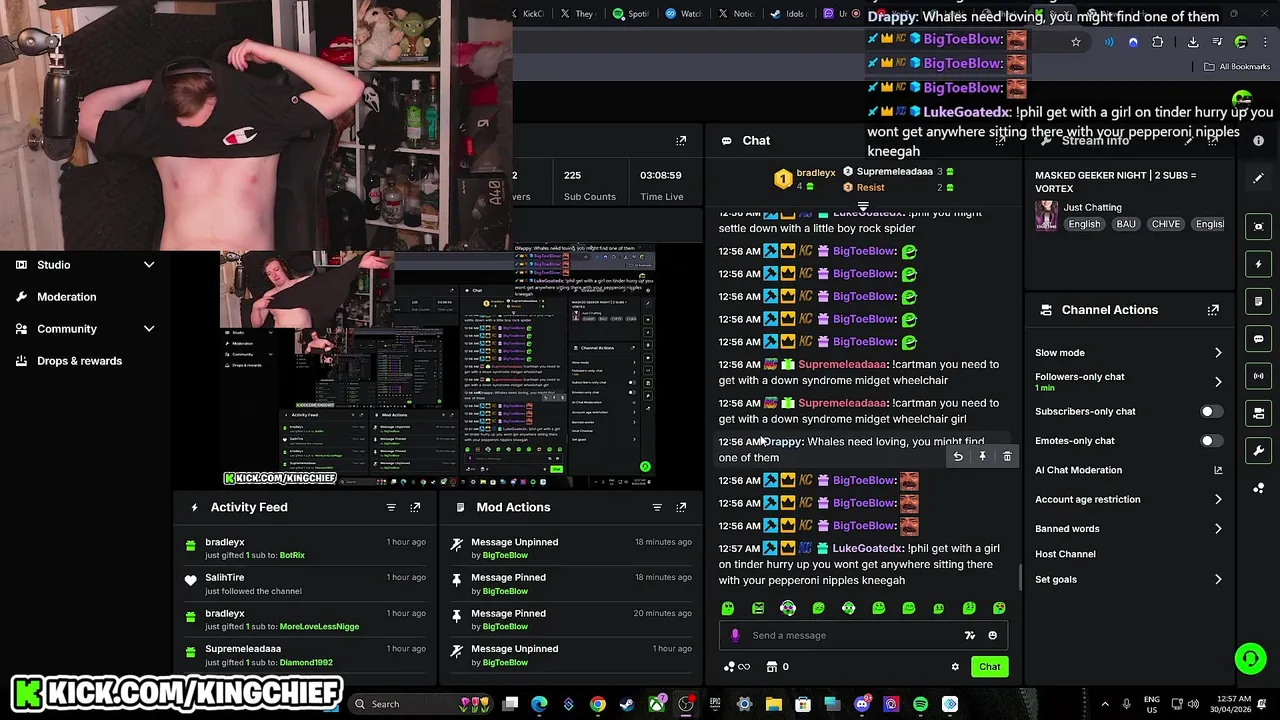Switch to the Spotify browser tab

tap(631, 14)
